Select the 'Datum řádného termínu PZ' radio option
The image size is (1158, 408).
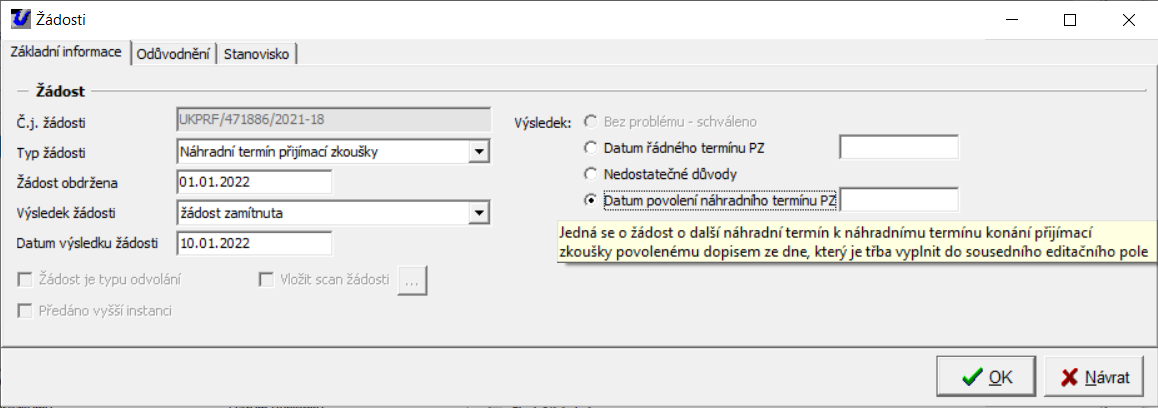[x=590, y=148]
